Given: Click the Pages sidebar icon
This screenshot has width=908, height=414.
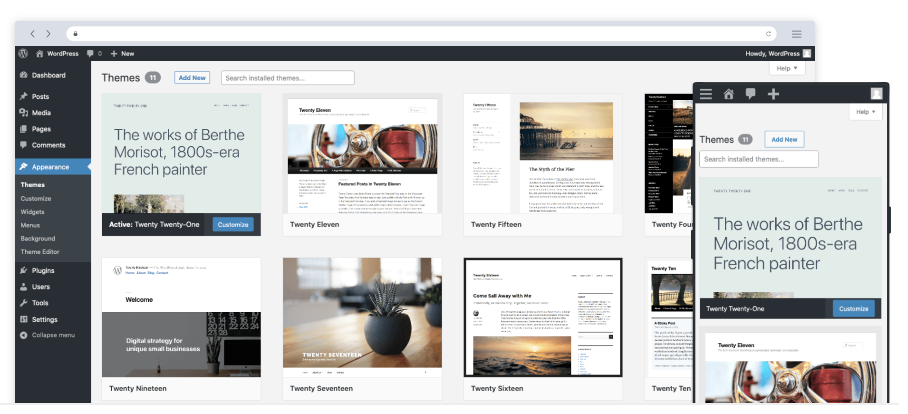Looking at the screenshot, I should pos(24,129).
